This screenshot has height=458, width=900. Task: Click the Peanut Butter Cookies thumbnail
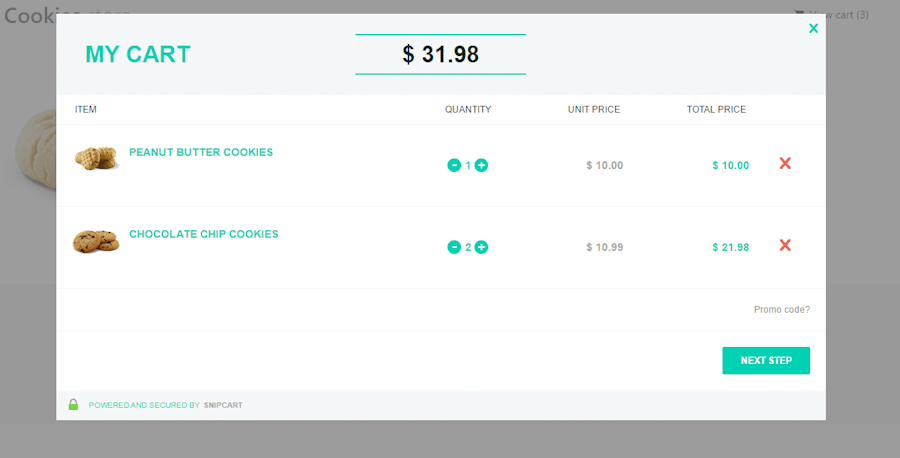96,158
